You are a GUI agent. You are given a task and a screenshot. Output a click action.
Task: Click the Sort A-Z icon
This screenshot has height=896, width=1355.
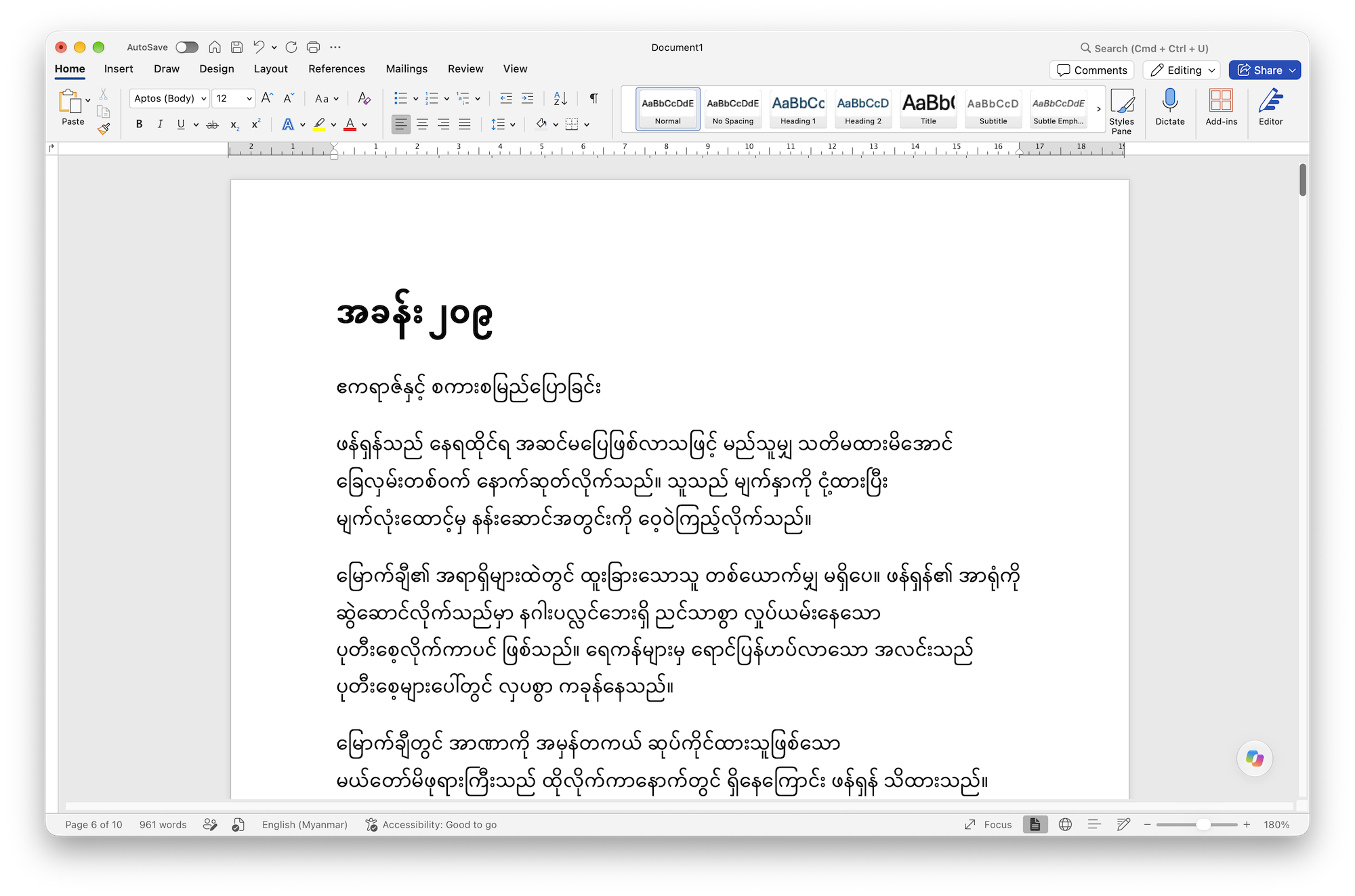tap(560, 98)
